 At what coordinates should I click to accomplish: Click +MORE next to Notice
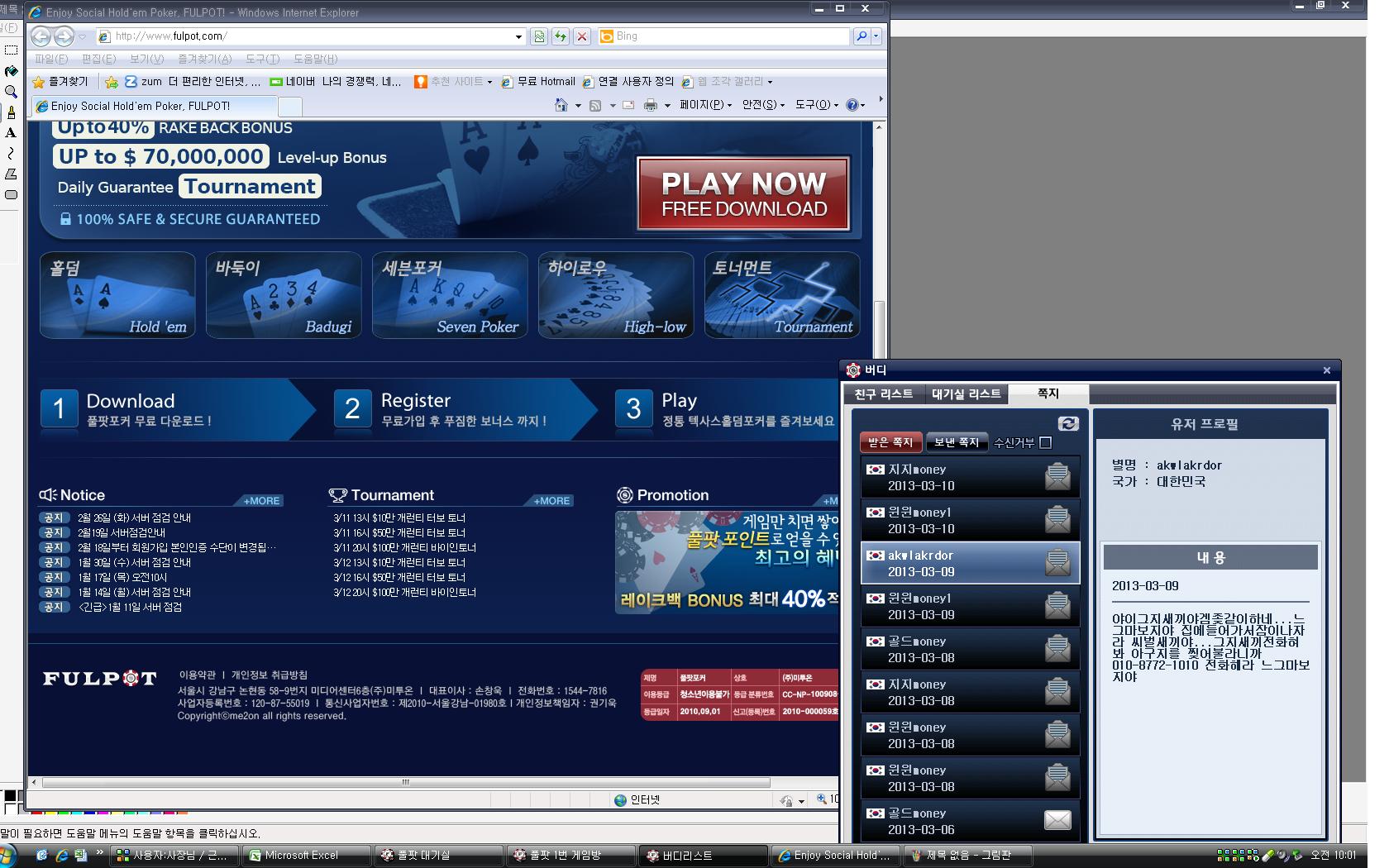[262, 501]
